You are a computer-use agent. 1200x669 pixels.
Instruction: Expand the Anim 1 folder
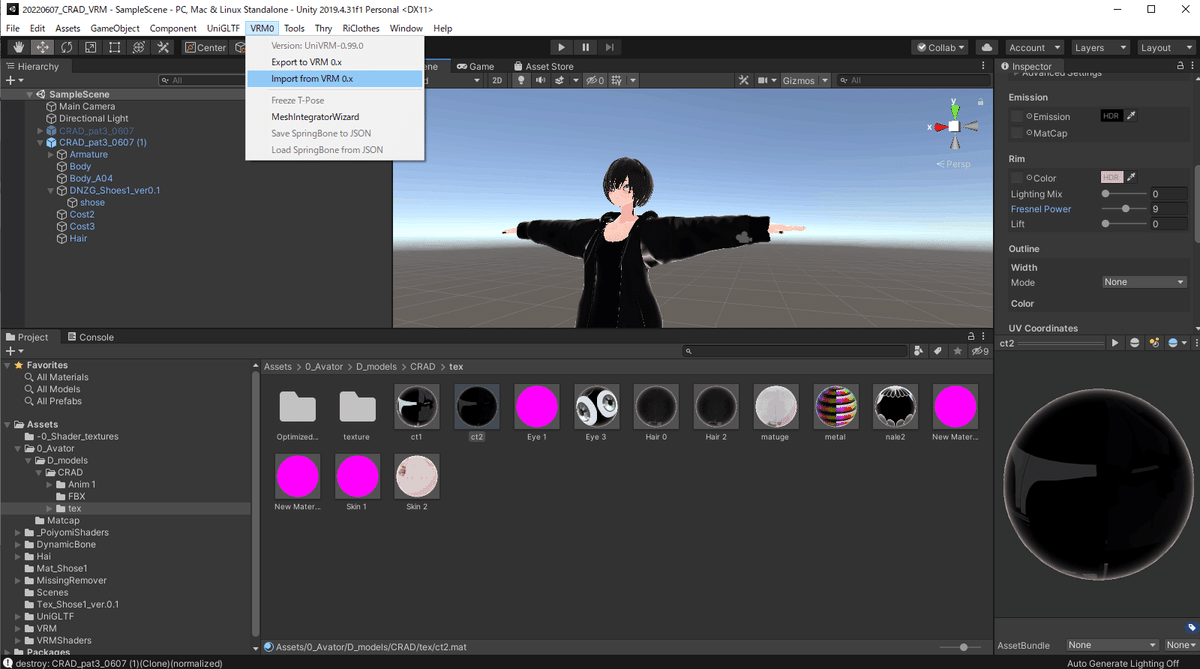(51, 485)
